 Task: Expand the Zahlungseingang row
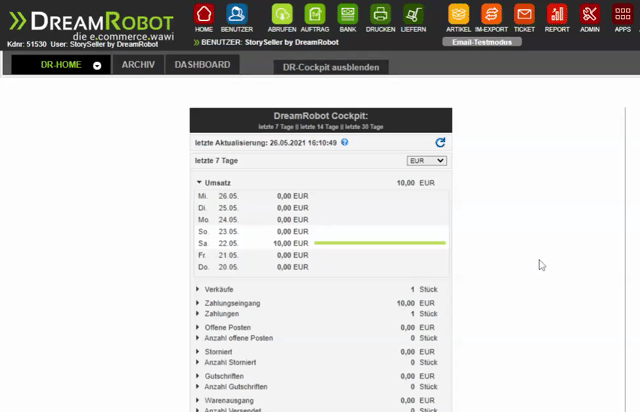point(198,303)
